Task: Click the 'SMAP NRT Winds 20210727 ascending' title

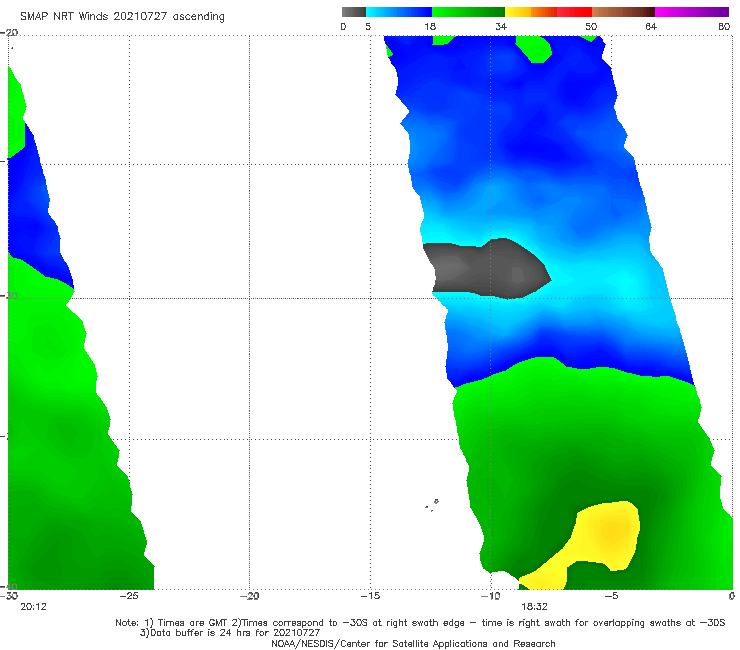Action: click(122, 16)
